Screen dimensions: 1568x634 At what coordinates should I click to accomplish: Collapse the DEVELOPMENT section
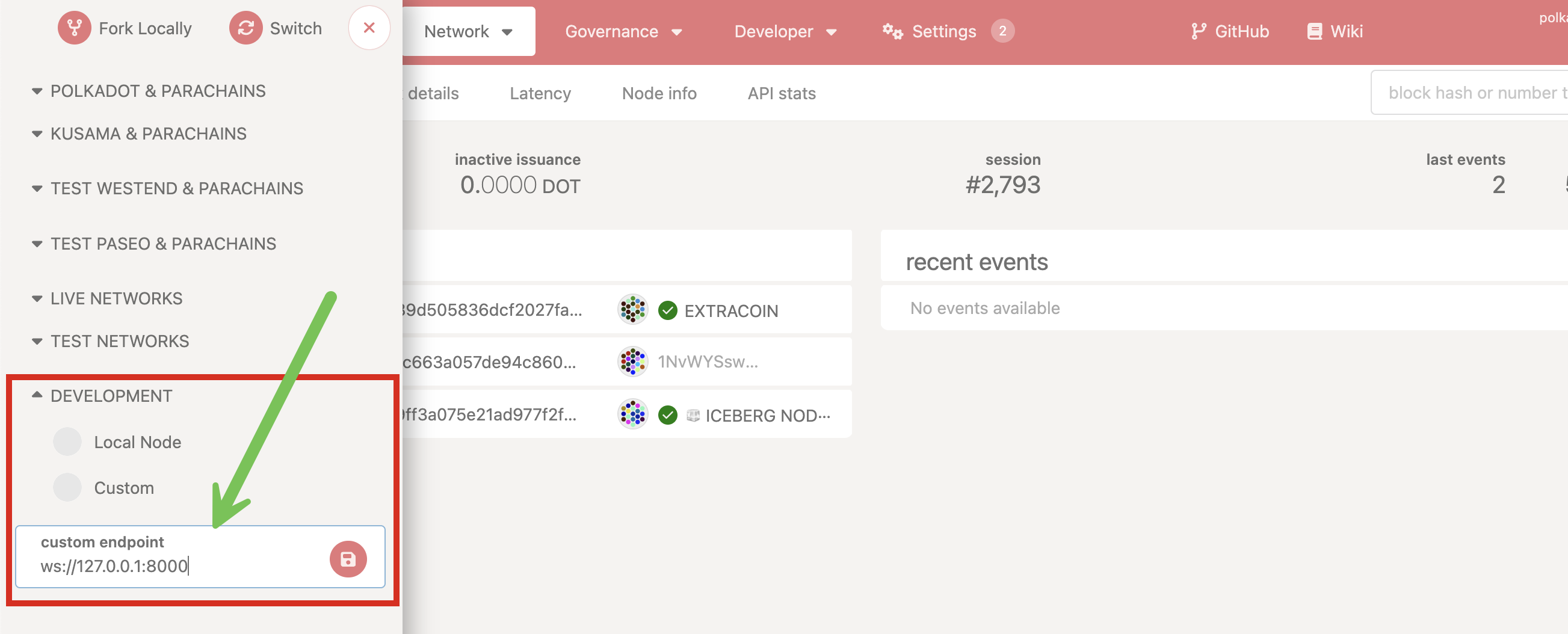coord(37,395)
